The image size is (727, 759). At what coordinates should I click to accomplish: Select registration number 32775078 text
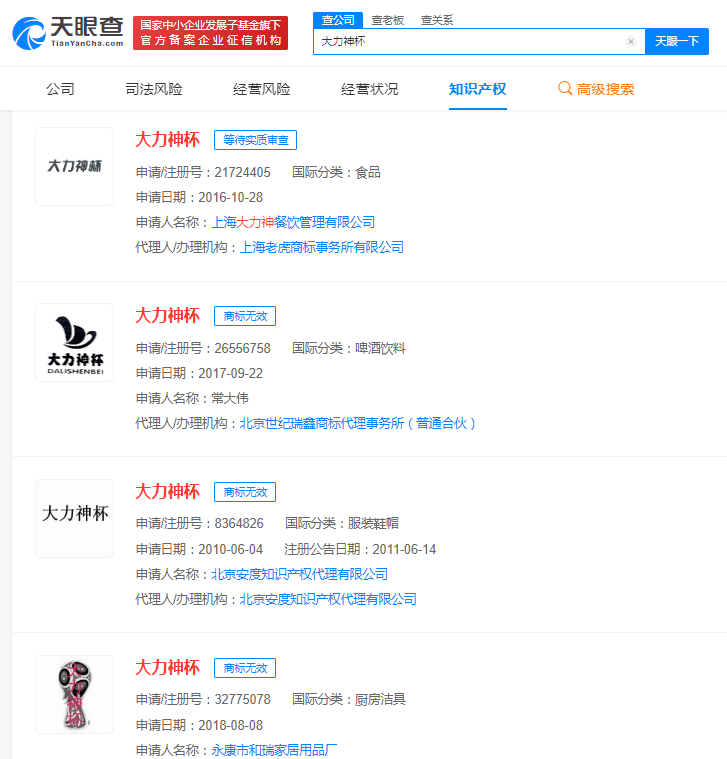click(x=242, y=699)
